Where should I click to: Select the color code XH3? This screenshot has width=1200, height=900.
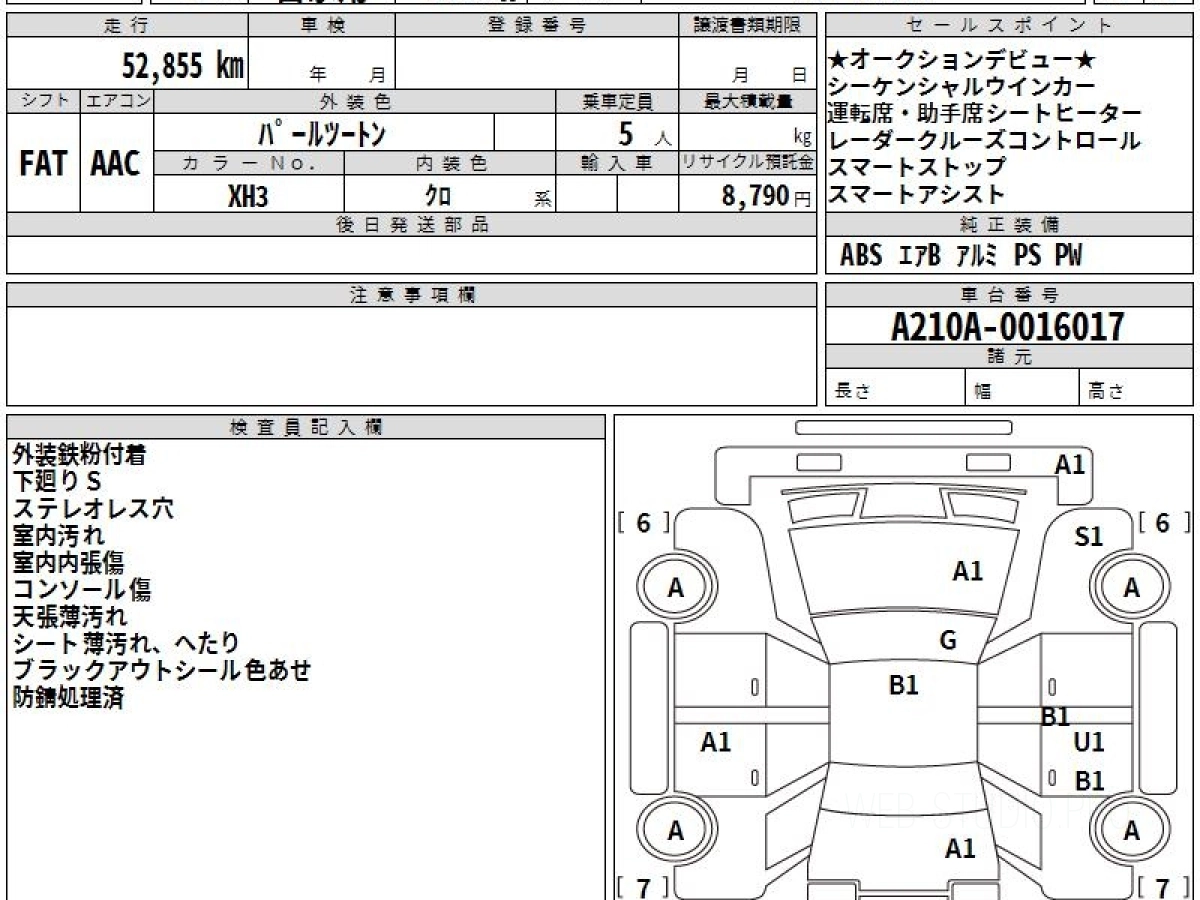tap(248, 196)
